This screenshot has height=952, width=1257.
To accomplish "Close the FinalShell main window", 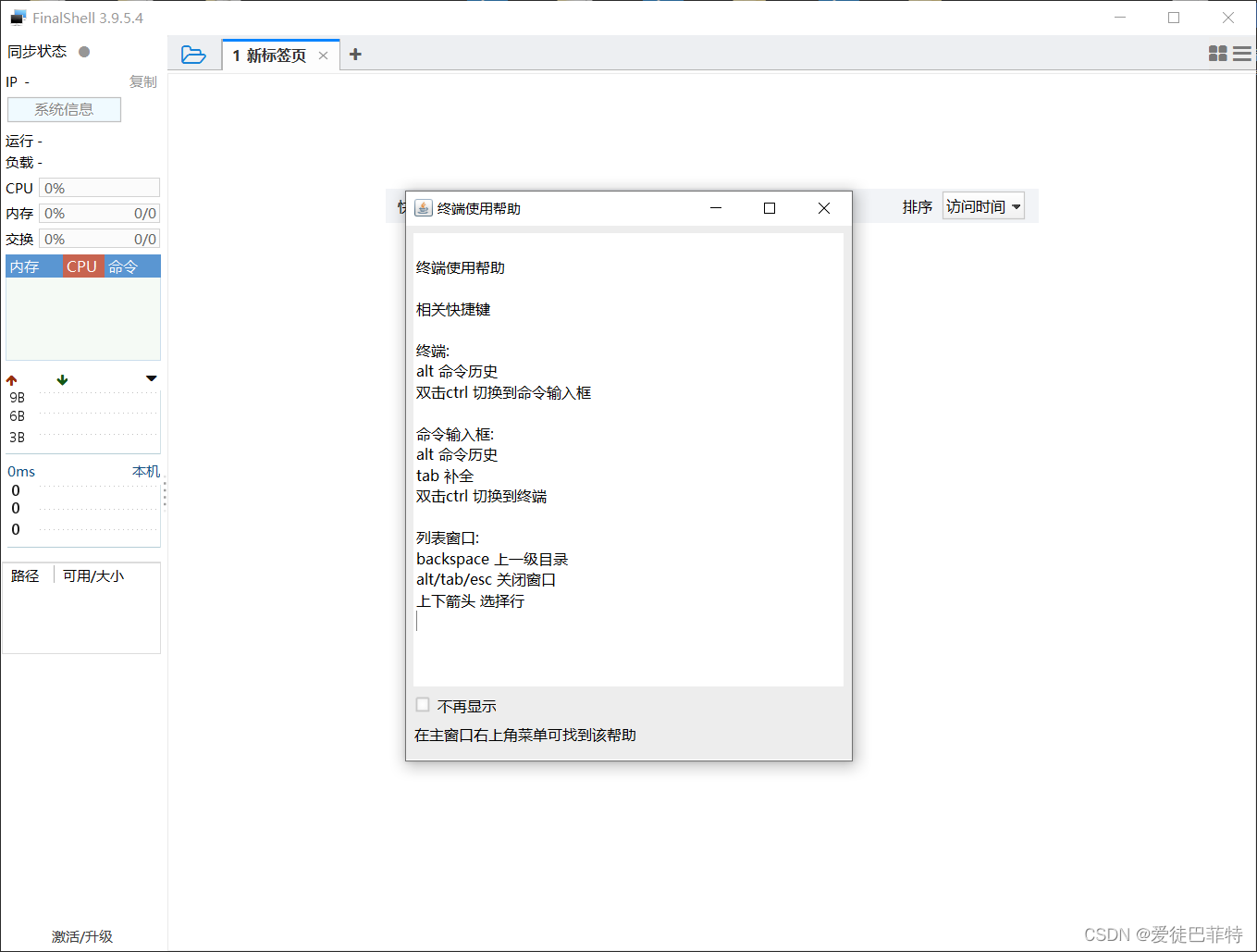I will (1228, 18).
